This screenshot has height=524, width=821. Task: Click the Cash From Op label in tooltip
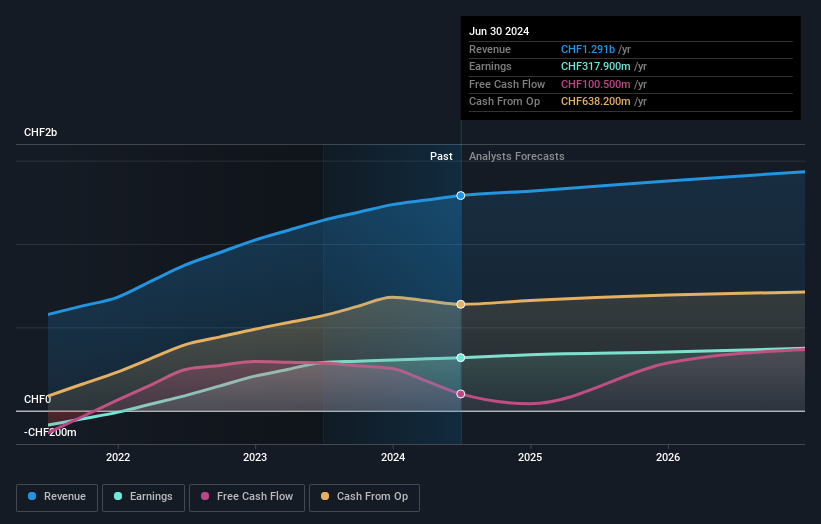504,102
